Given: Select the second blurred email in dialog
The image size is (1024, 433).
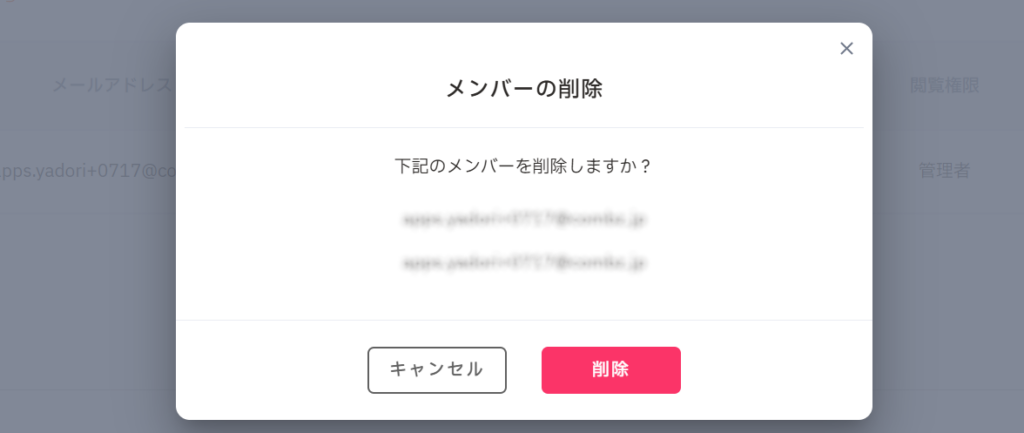Looking at the screenshot, I should [x=524, y=263].
